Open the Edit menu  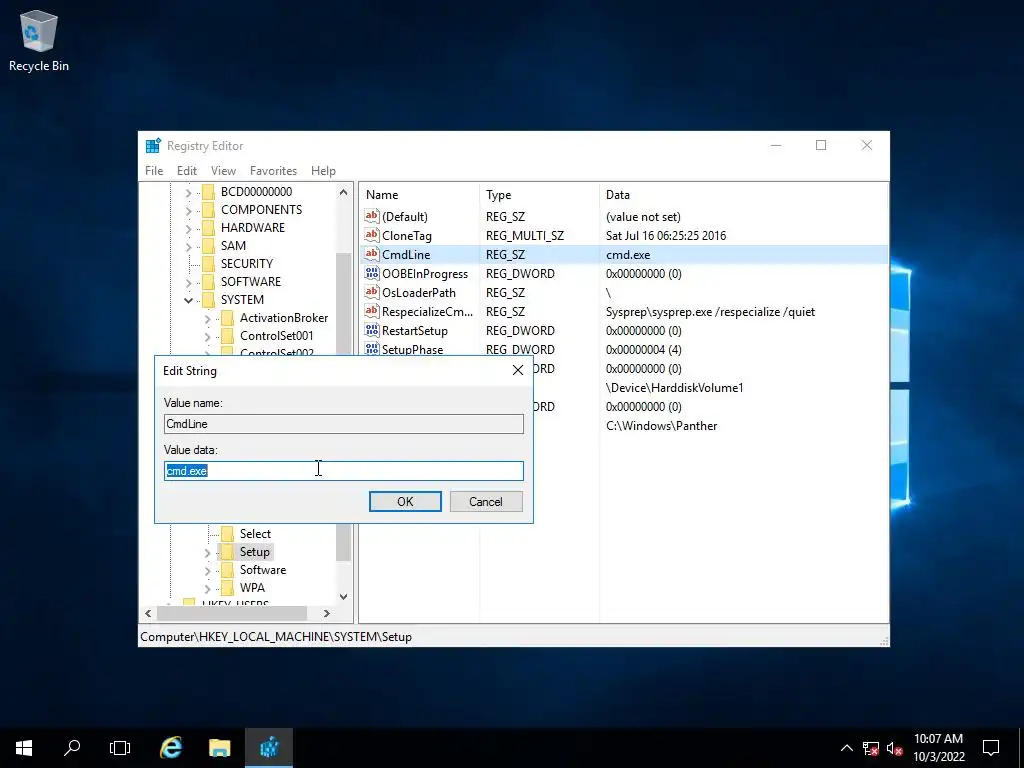pyautogui.click(x=187, y=170)
